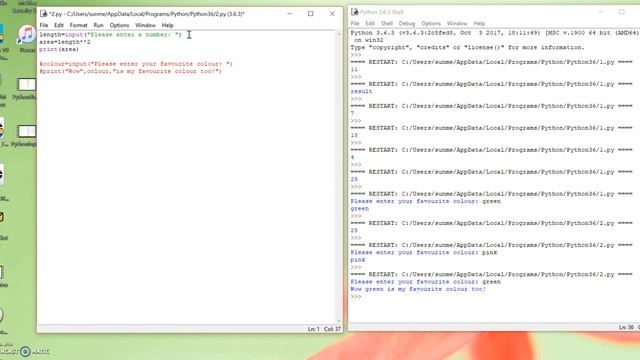The width and height of the screenshot is (640, 360).
Task: Open Format menu in 2.py editor
Action: point(78,25)
